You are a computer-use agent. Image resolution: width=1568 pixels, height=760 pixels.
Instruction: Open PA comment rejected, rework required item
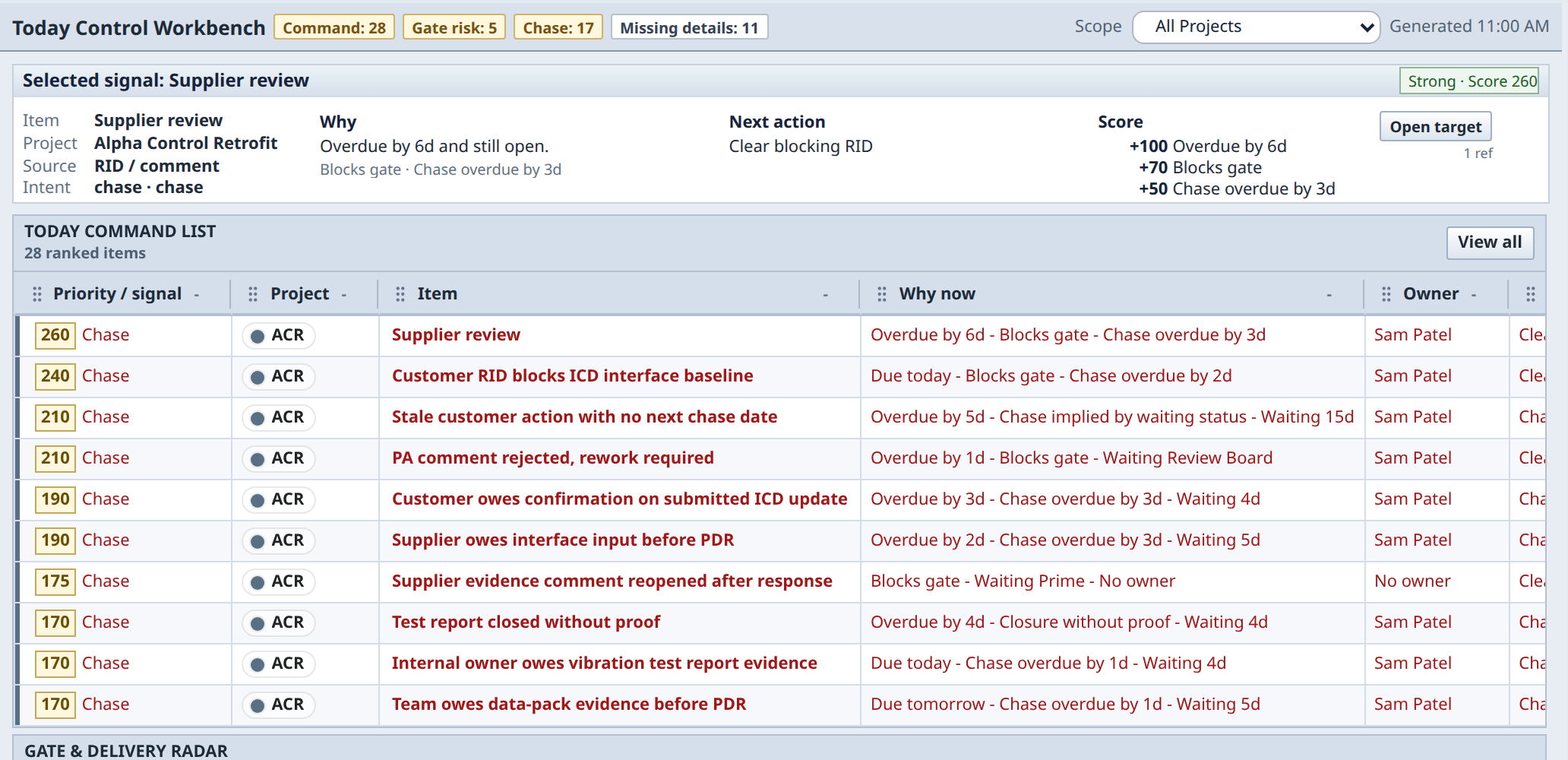(x=552, y=458)
